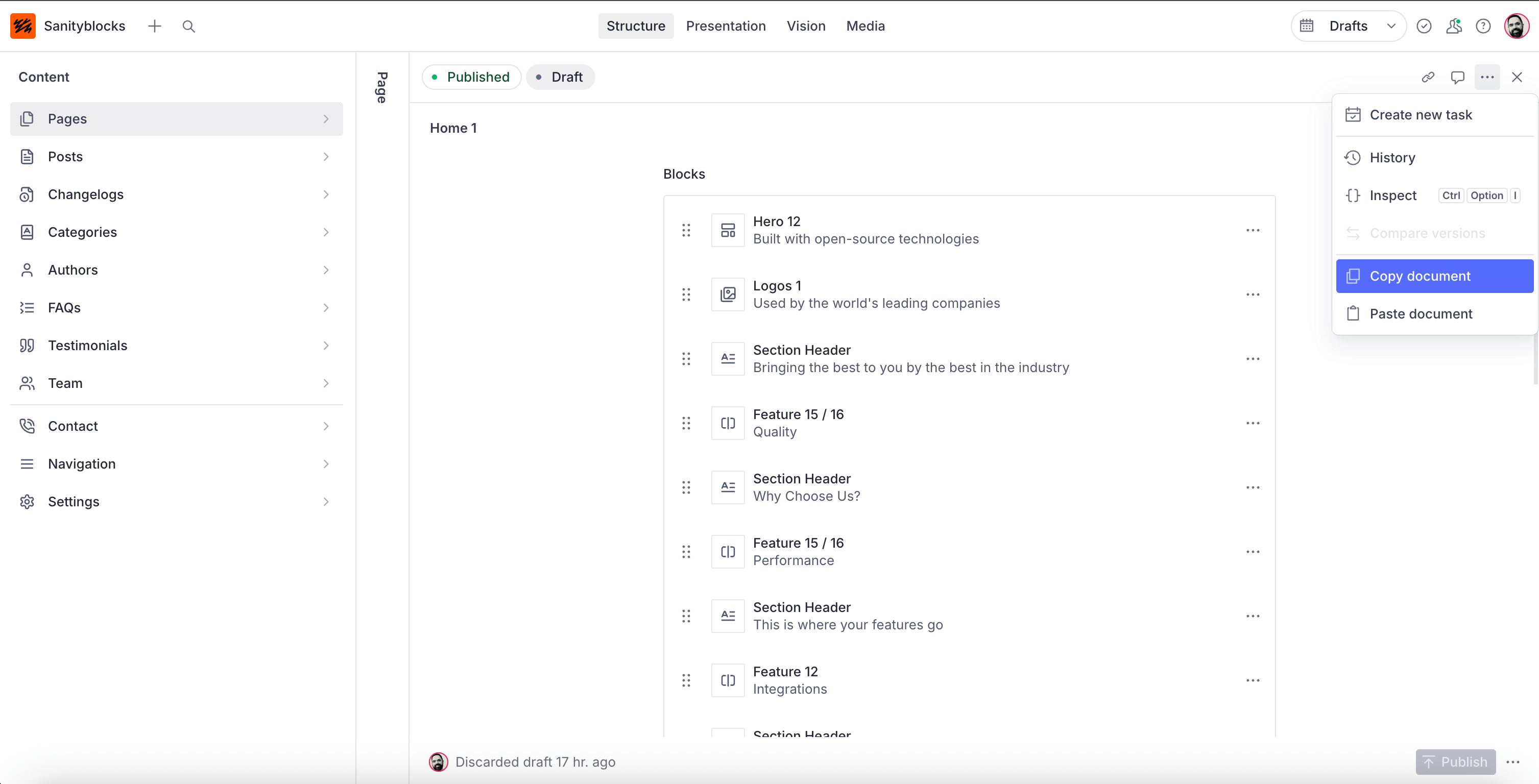Open the tasks checkmark icon
The width and height of the screenshot is (1539, 784).
(1424, 26)
